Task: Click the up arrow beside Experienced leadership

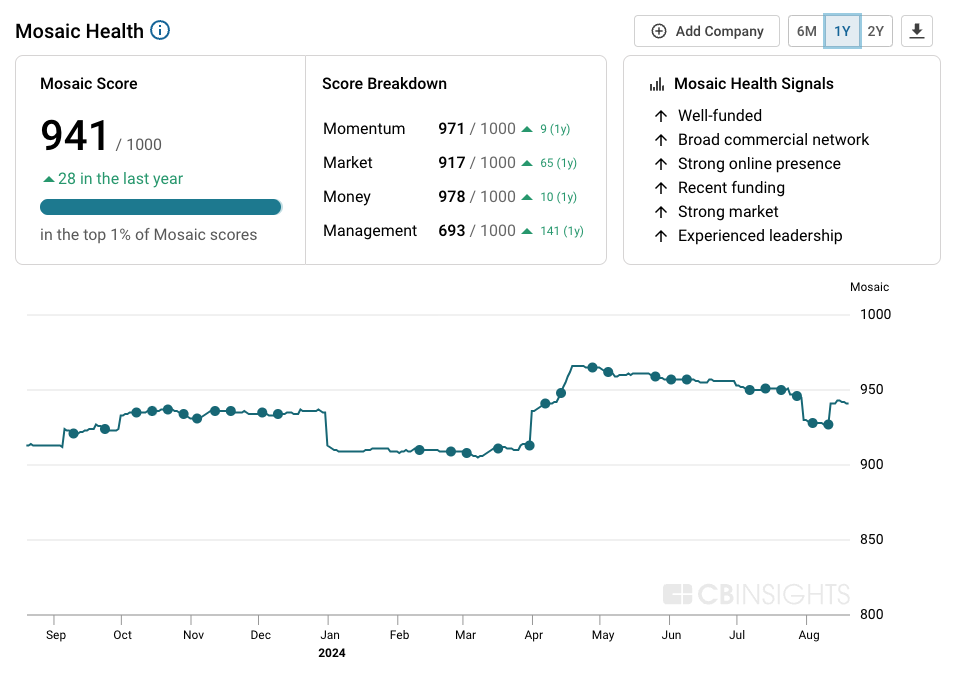Action: [x=660, y=236]
